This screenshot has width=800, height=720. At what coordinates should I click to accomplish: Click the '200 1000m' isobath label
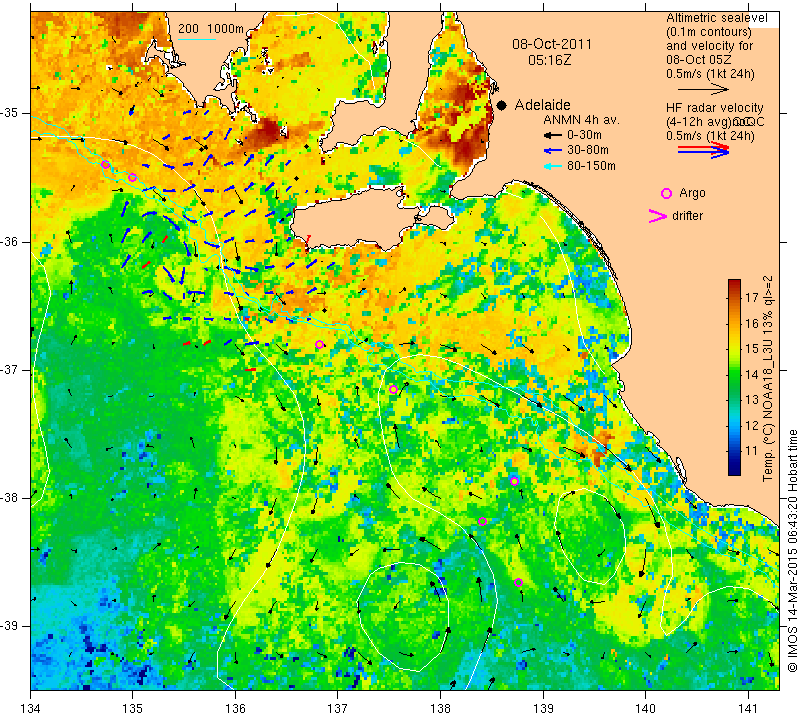coord(211,29)
